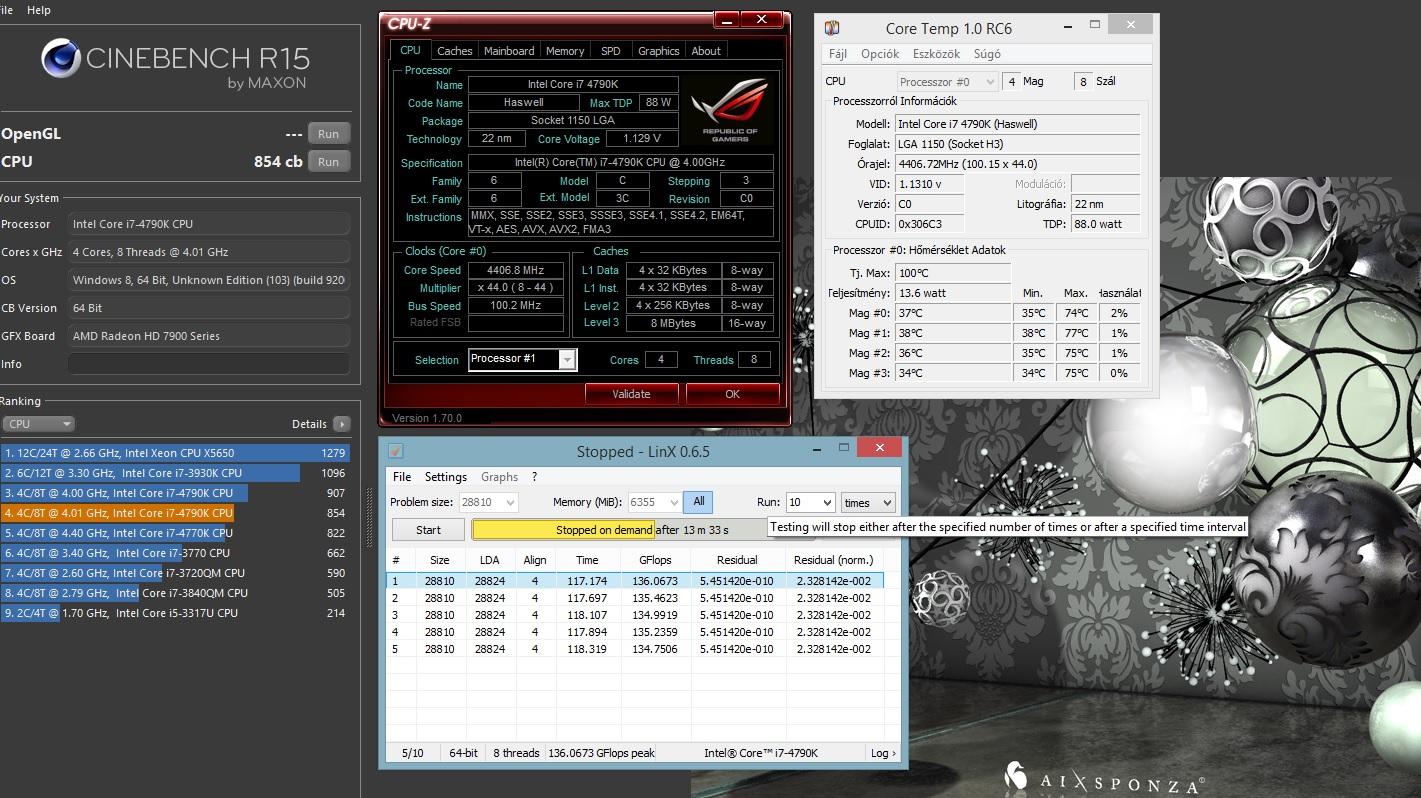Click the Time column header in LinX

(587, 560)
